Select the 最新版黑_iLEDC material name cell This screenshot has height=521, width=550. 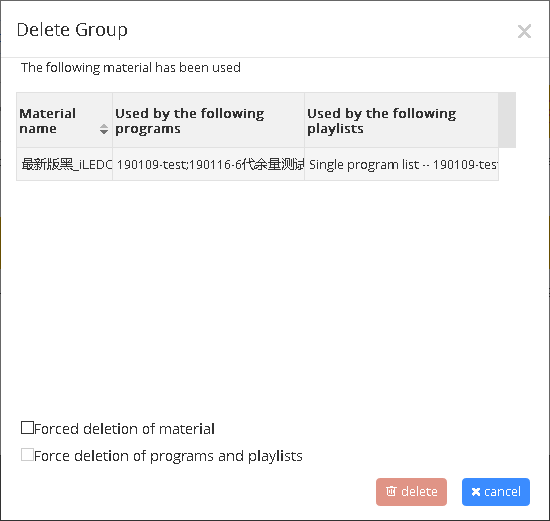coord(65,164)
